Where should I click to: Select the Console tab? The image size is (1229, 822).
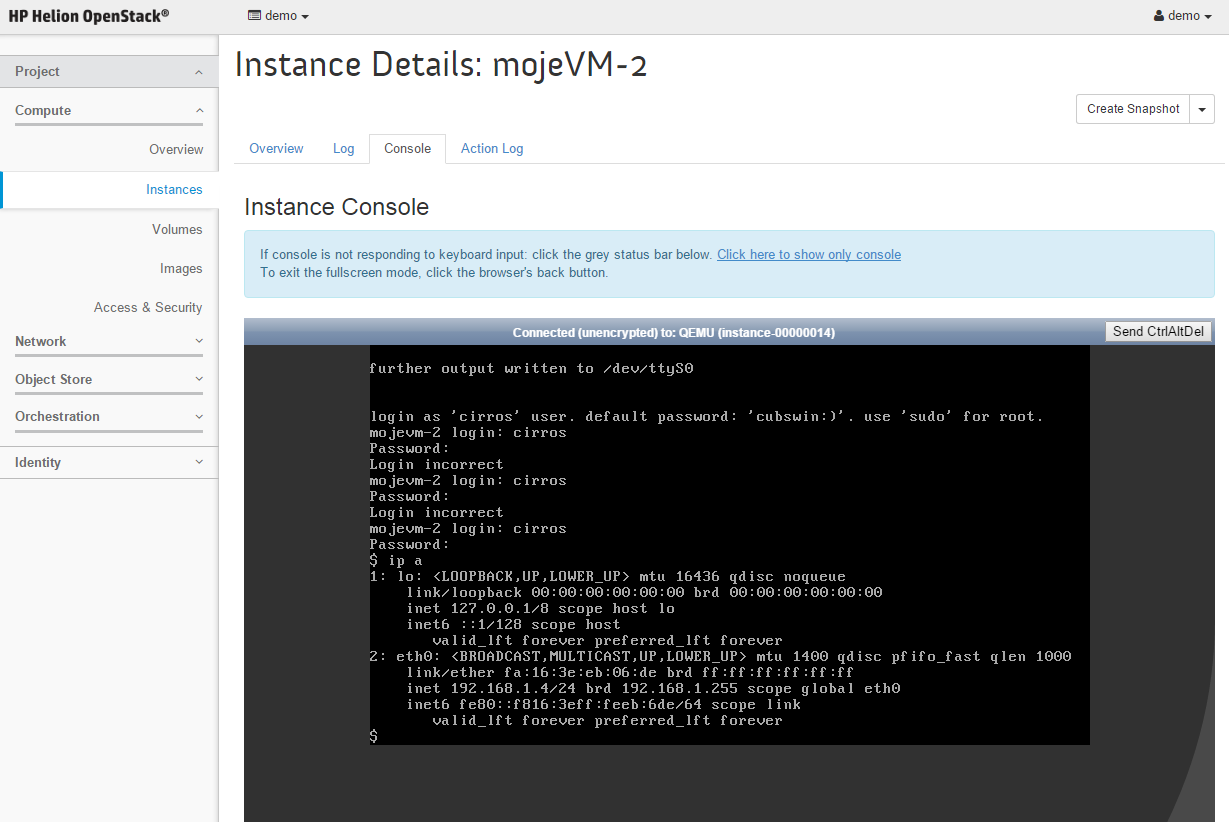(407, 149)
